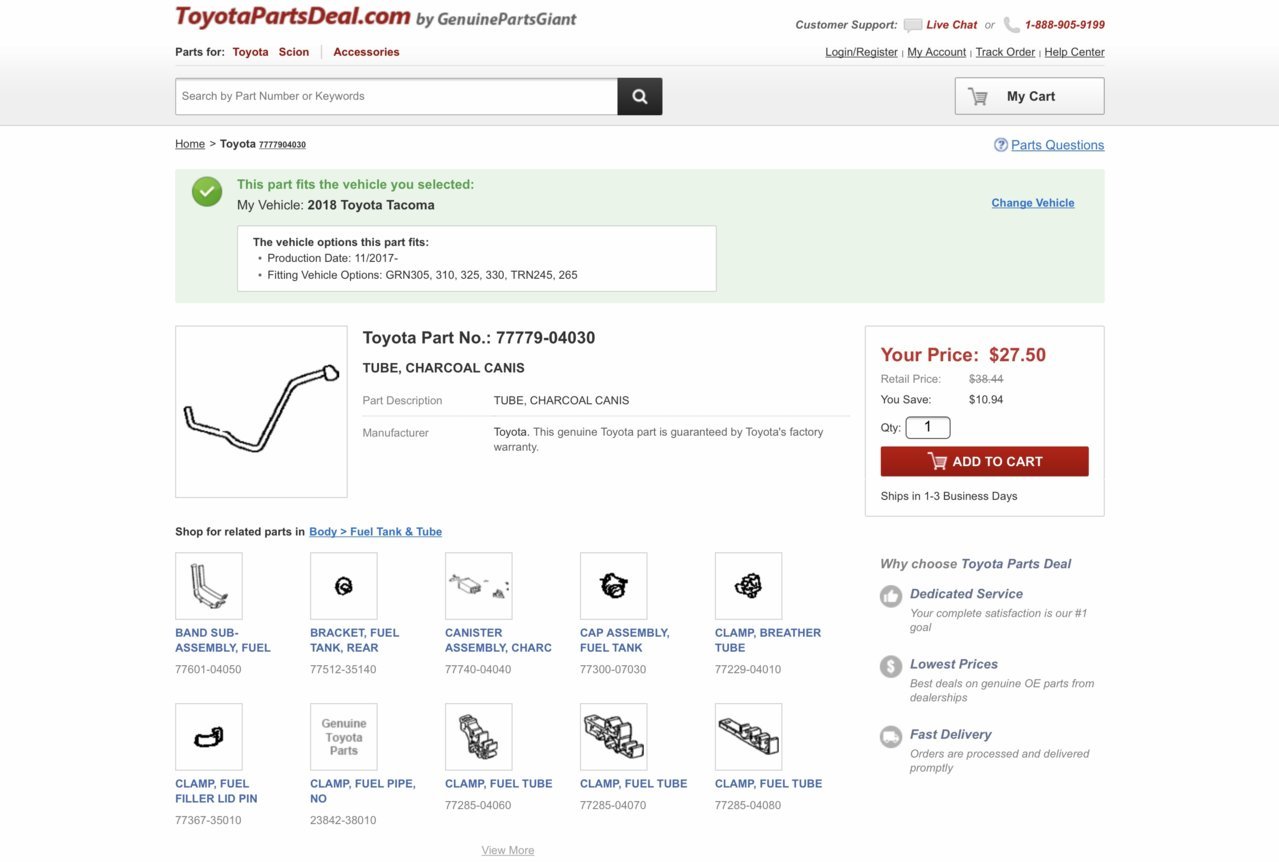Open the thumbnail for part 77285-04080
The height and width of the screenshot is (862, 1279).
749,737
